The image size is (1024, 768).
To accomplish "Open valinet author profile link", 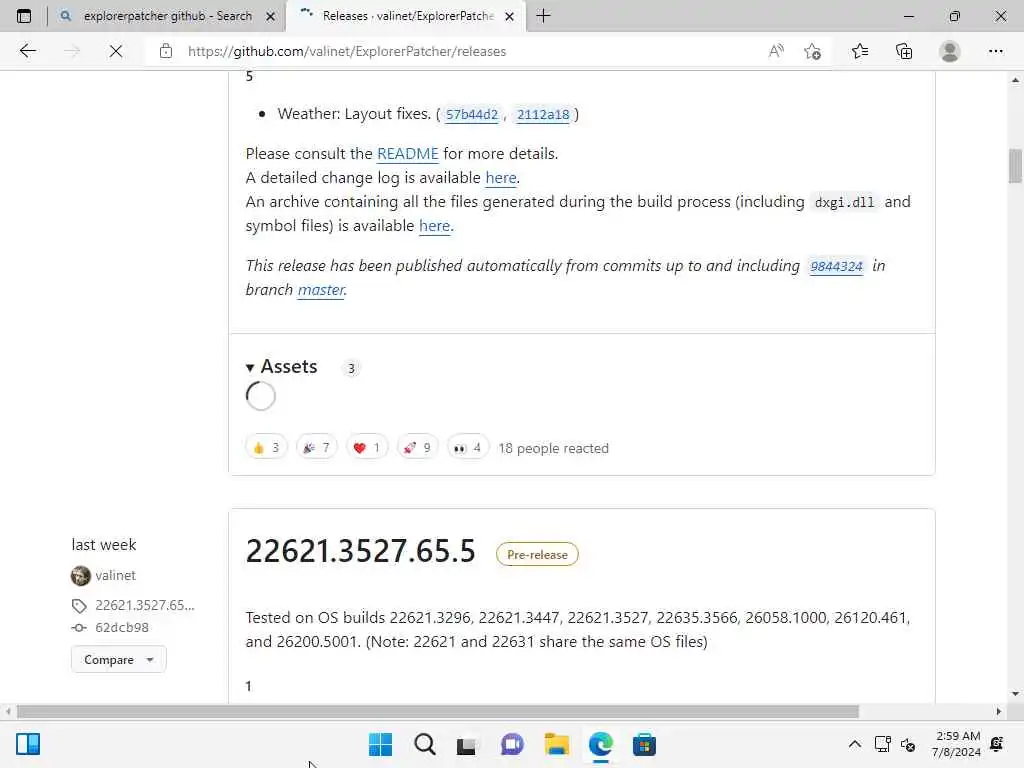I will pos(116,575).
